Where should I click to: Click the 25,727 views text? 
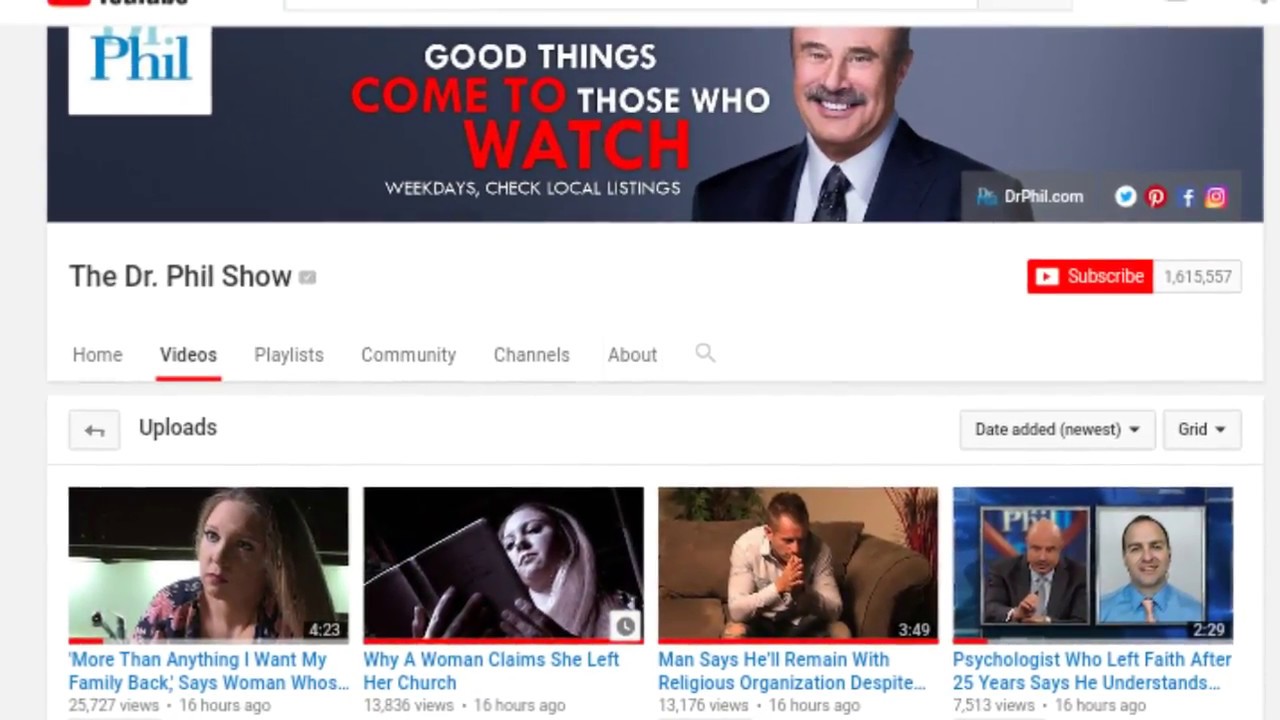(113, 705)
